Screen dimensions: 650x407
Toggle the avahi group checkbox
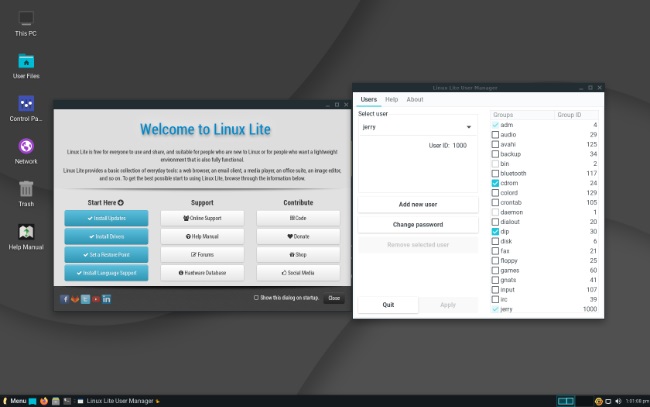[x=495, y=144]
